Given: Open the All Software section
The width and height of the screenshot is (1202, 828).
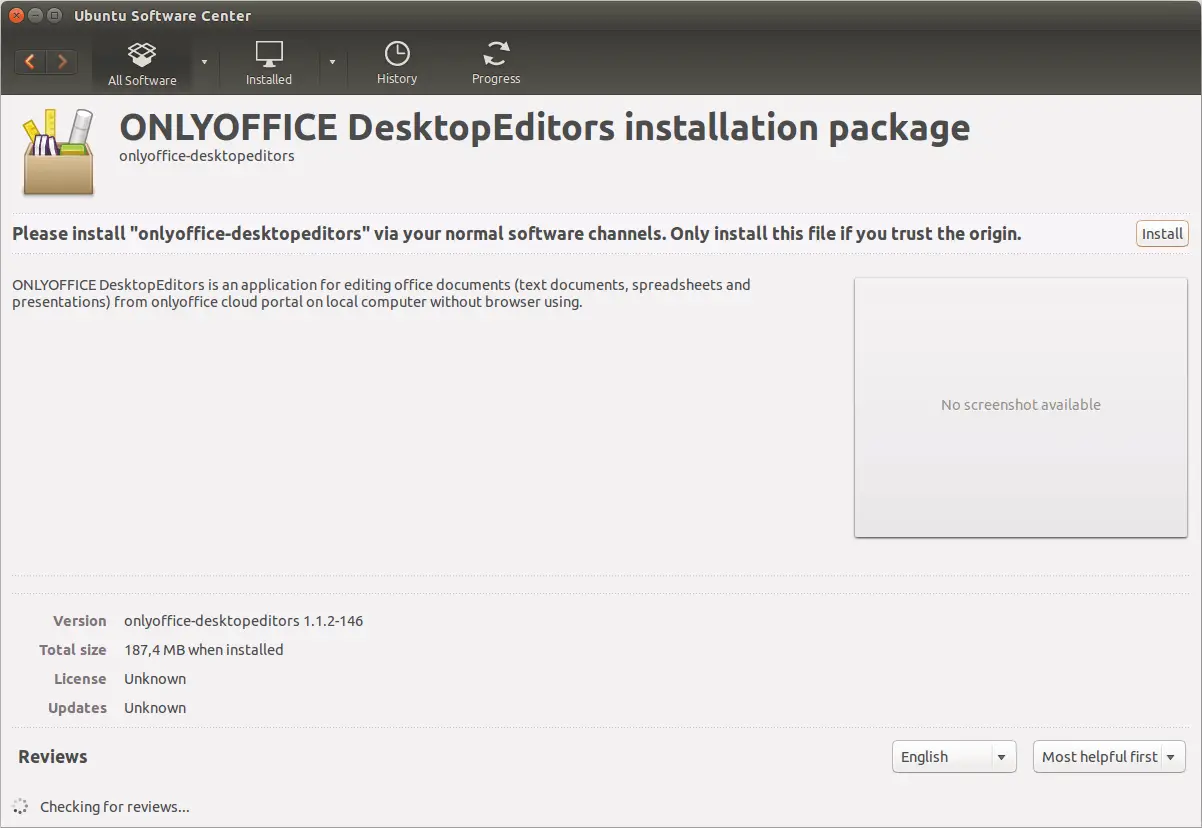Looking at the screenshot, I should tap(142, 64).
